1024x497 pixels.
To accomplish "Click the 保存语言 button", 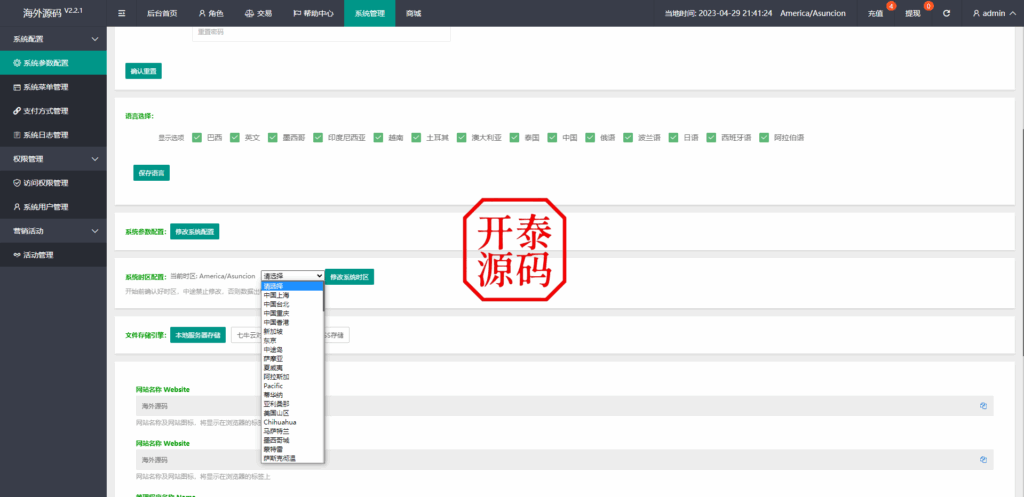I will point(152,172).
